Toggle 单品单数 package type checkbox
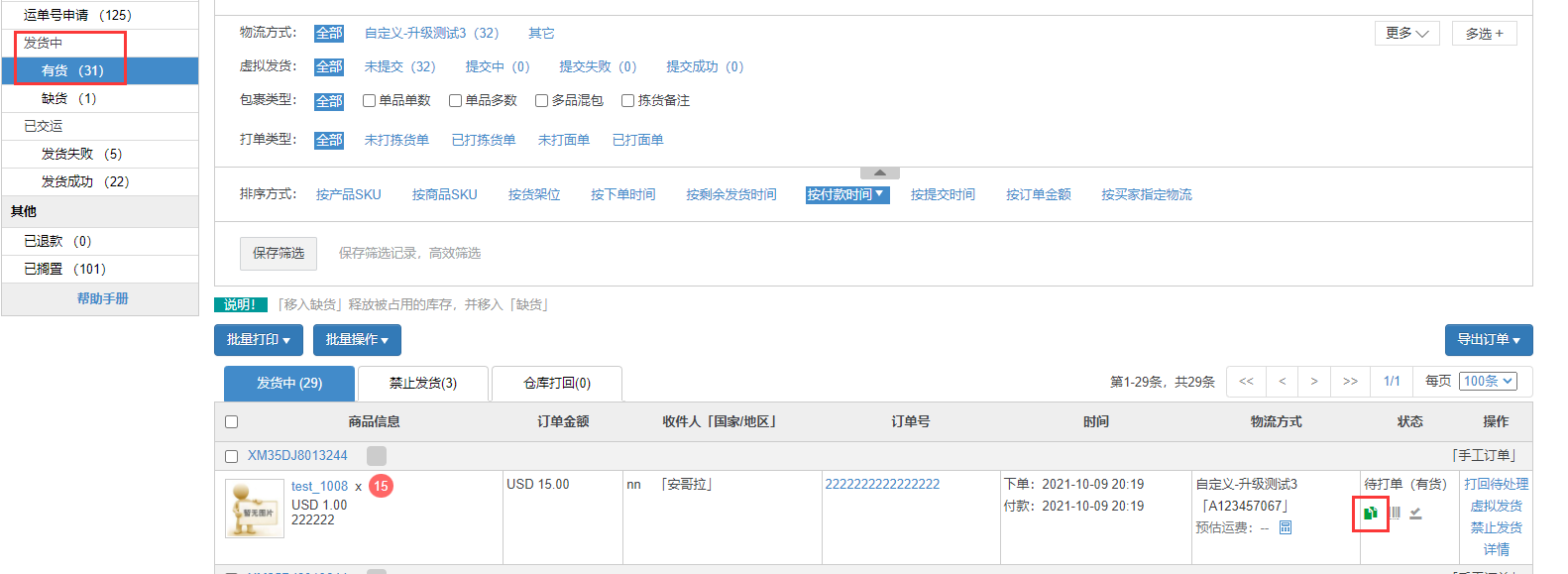The image size is (1568, 574). 369,100
